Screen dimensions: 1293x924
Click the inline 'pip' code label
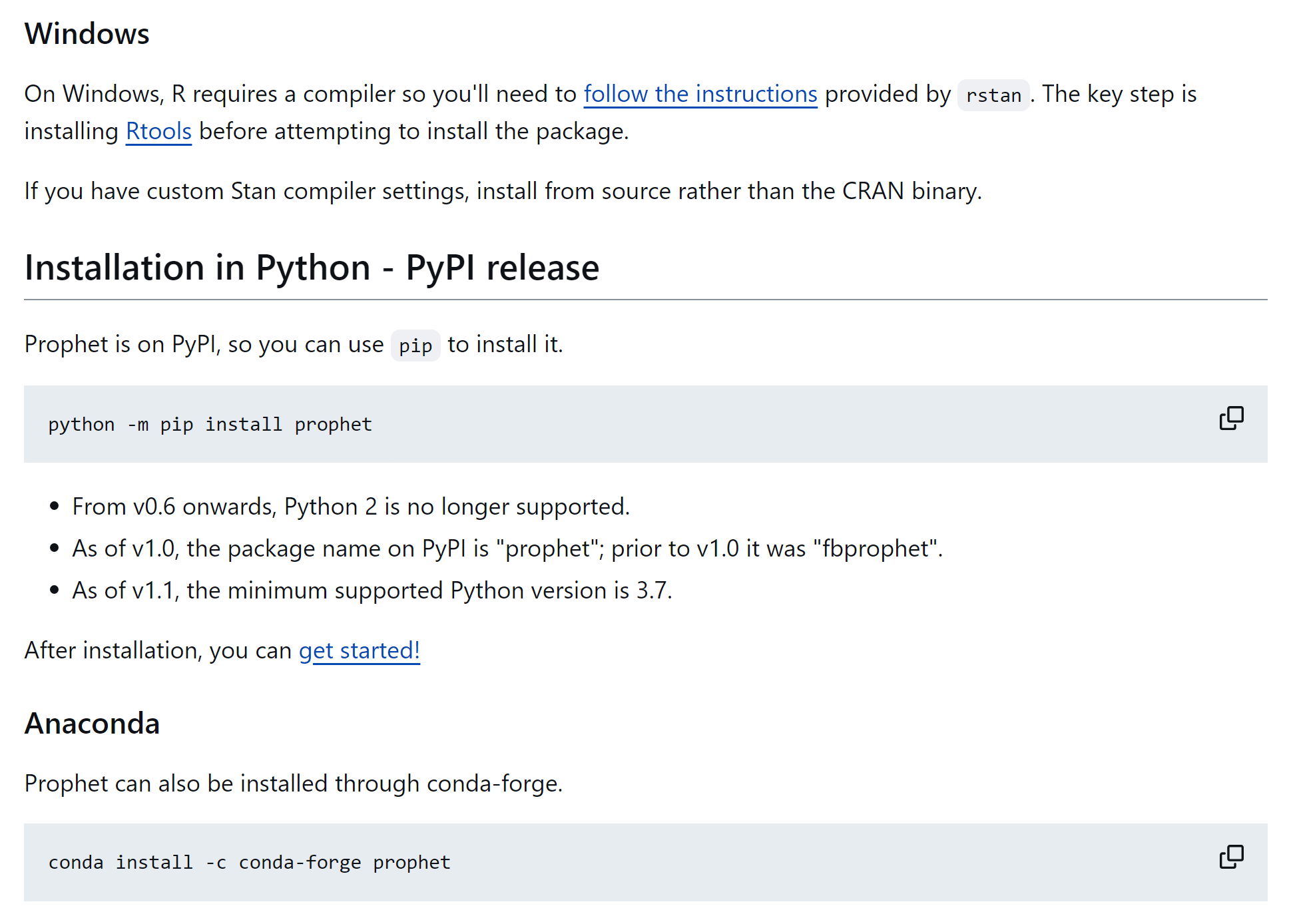coord(415,346)
